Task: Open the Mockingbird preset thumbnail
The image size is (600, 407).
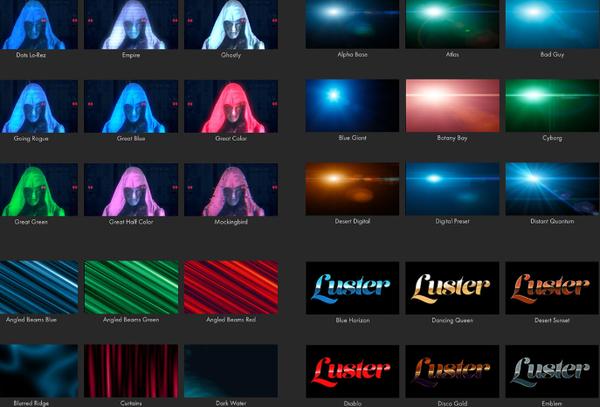Action: point(231,190)
